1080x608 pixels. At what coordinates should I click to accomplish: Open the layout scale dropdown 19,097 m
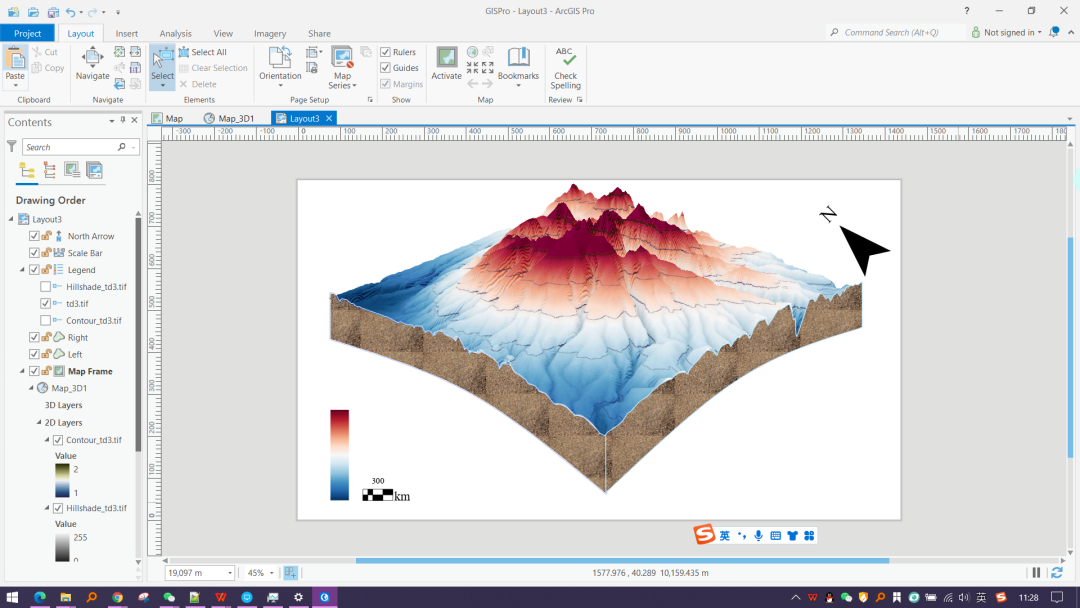coord(229,573)
